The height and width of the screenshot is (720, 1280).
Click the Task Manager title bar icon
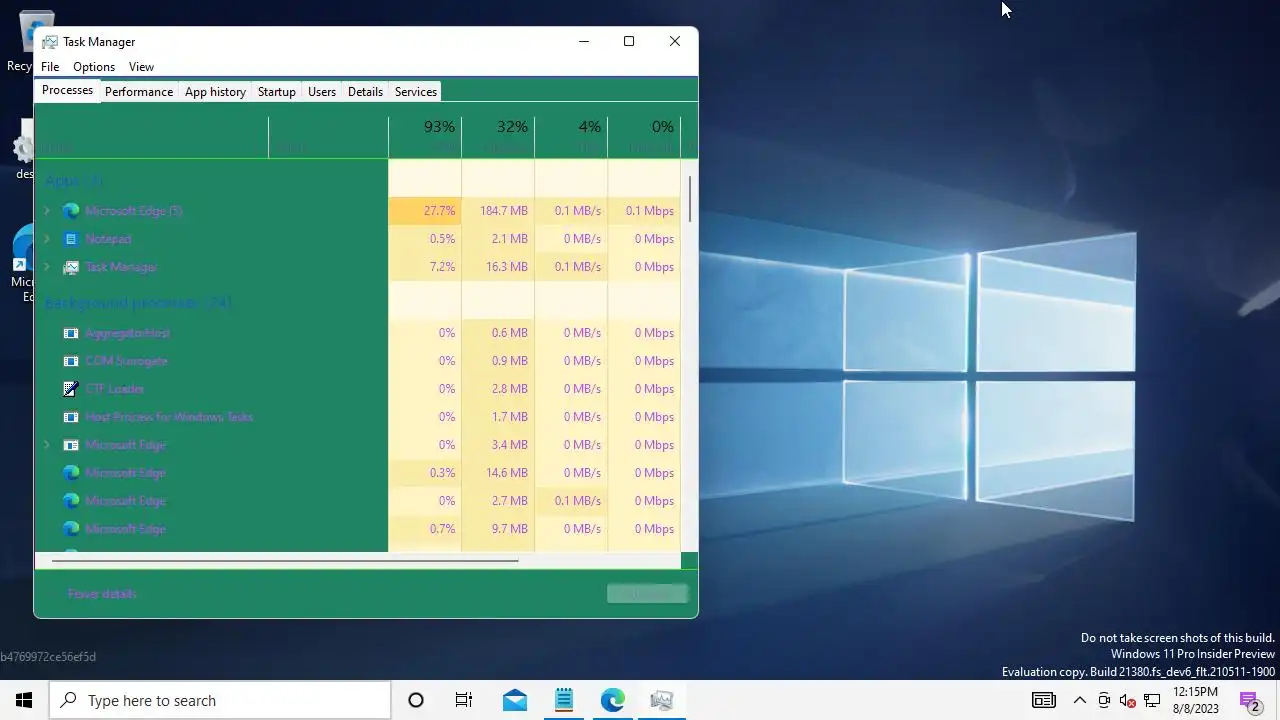coord(50,42)
